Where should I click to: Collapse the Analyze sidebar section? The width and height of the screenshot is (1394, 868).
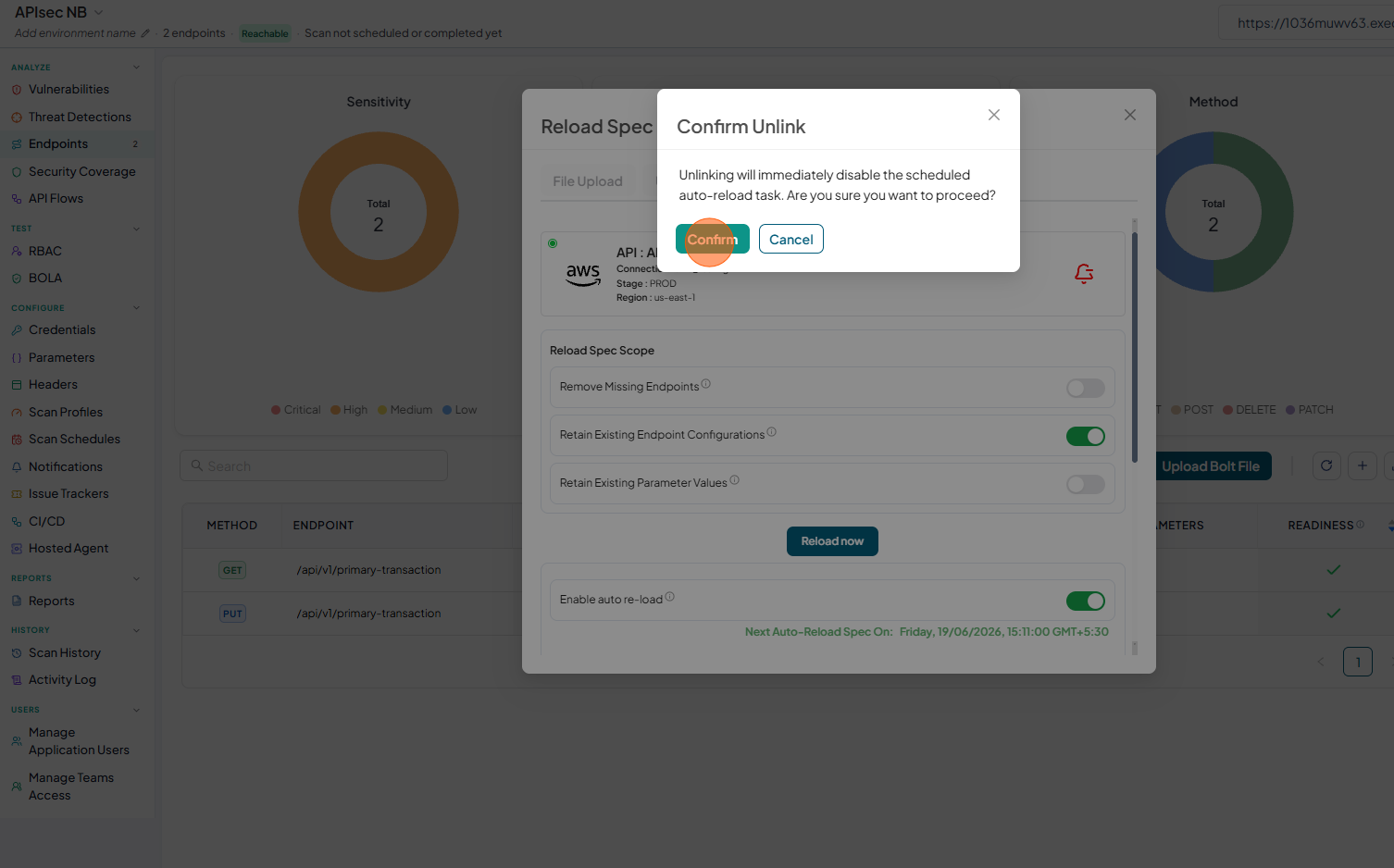(136, 67)
